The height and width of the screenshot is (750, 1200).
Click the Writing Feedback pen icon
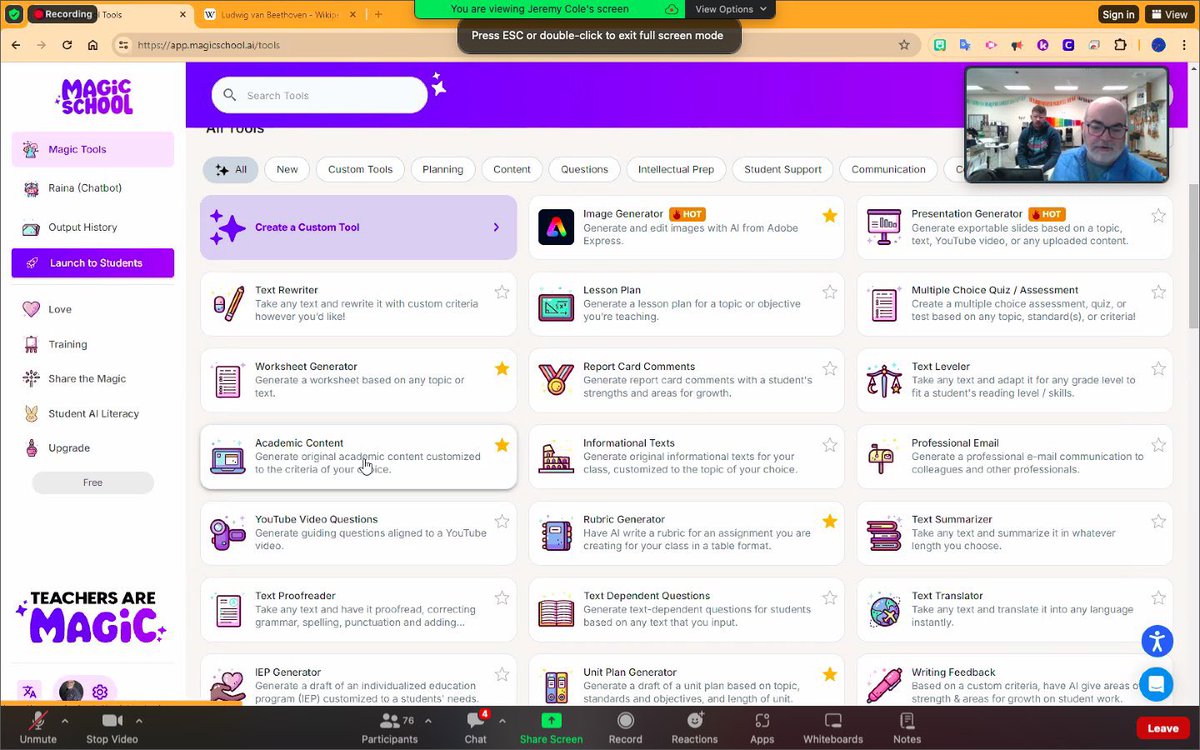(x=884, y=685)
